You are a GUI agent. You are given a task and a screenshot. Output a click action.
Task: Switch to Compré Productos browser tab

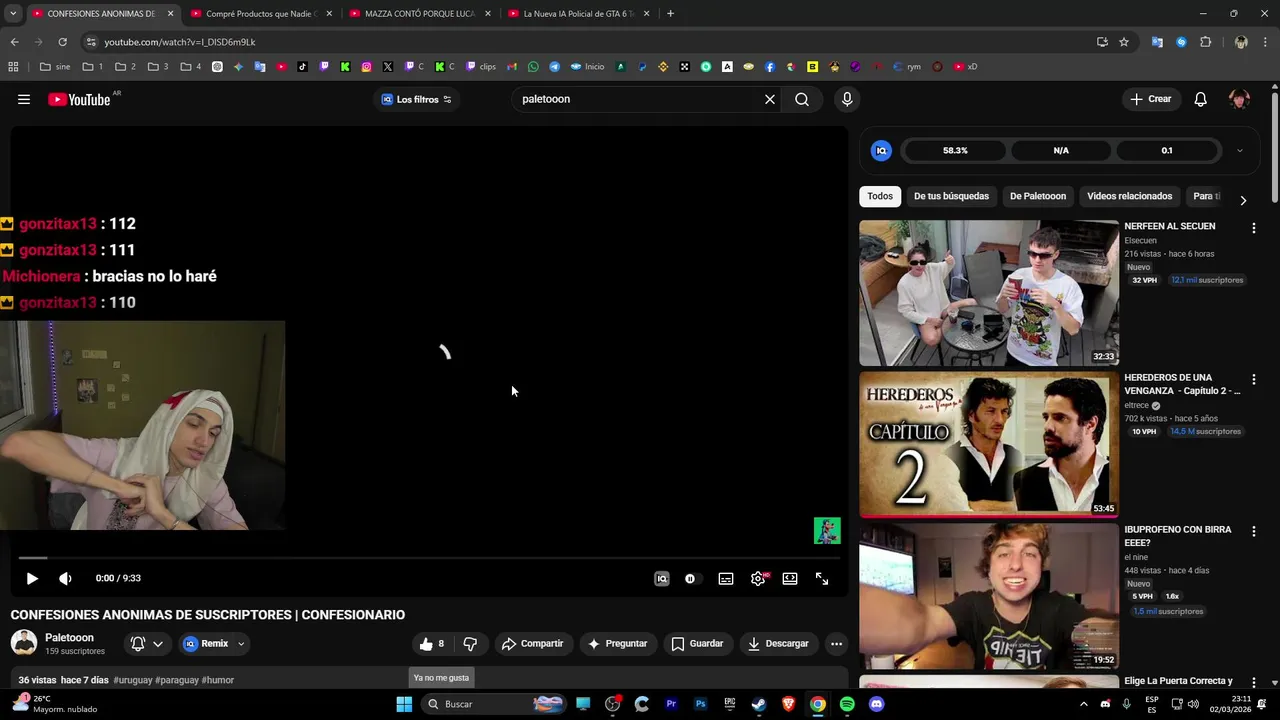point(262,14)
